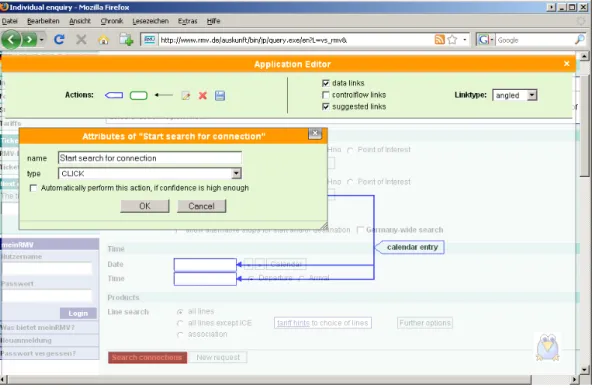
Task: Select the arrow link action icon
Action: click(x=163, y=95)
